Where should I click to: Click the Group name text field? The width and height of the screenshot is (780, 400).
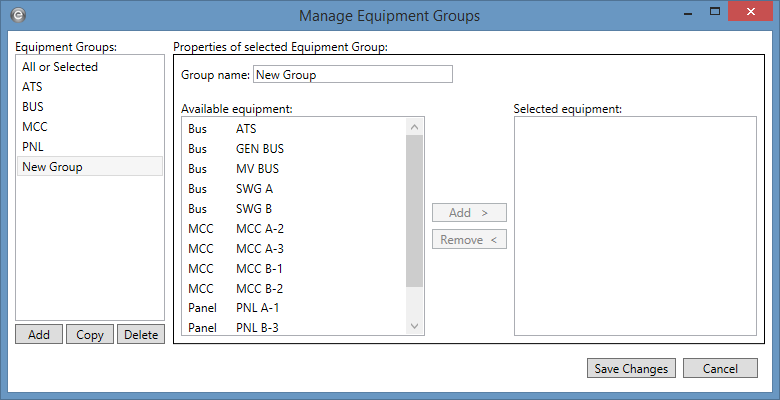pos(352,74)
